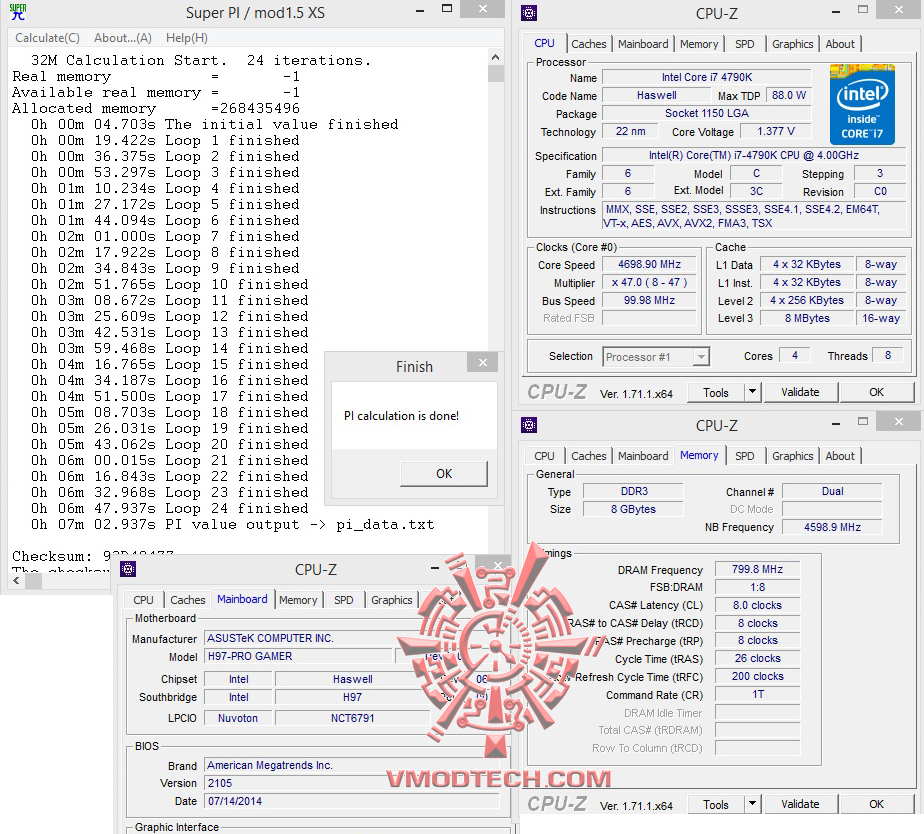Screen dimensions: 924x834
Task: Switch to Memory tab in Mainboard CPU-Z window
Action: click(298, 600)
